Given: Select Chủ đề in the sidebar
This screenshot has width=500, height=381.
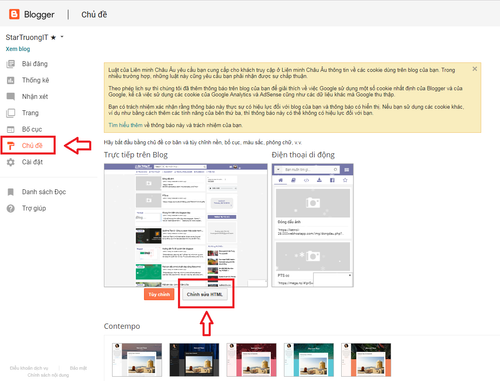Looking at the screenshot, I should click(x=32, y=145).
